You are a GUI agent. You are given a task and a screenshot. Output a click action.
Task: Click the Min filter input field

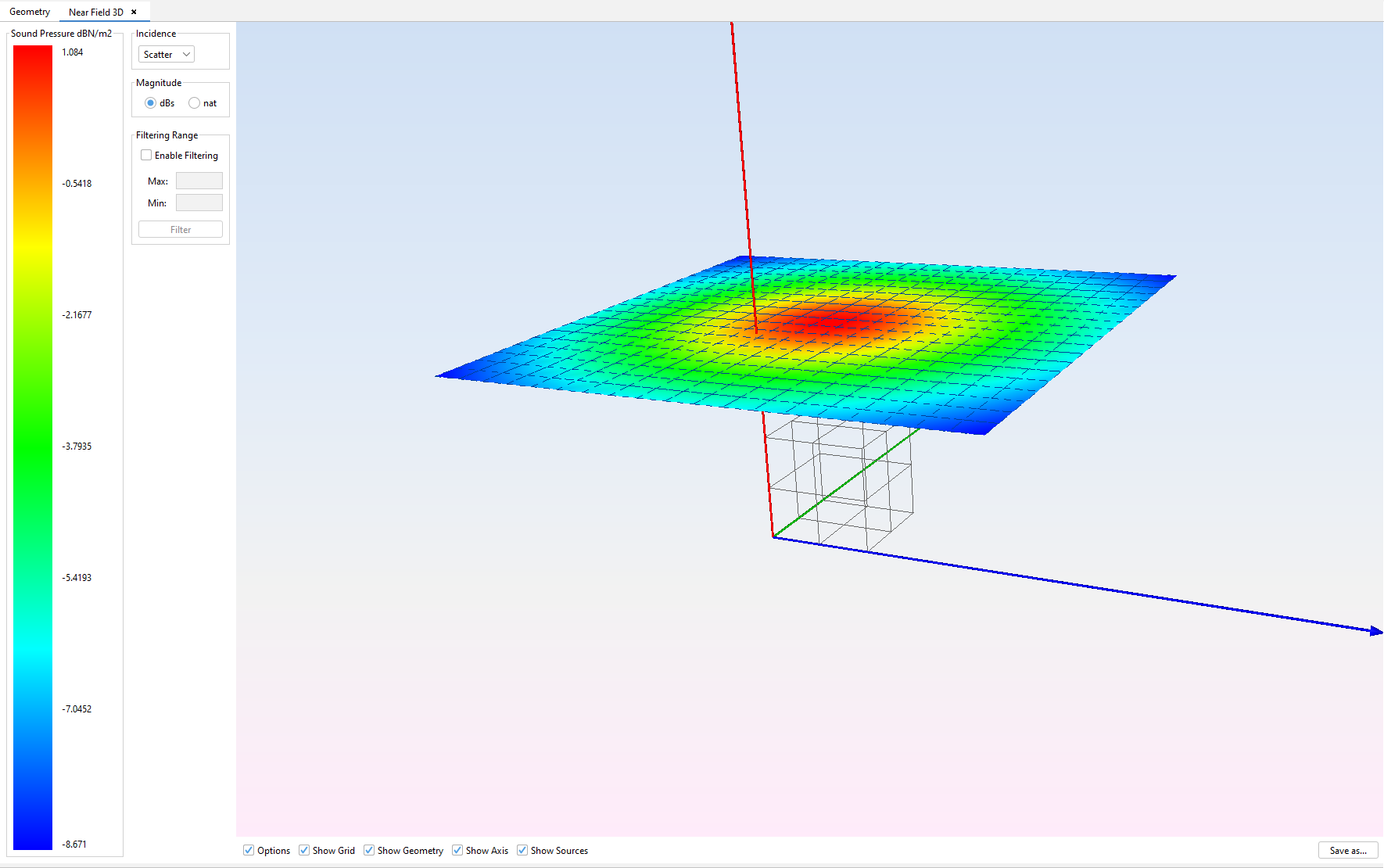click(x=199, y=203)
